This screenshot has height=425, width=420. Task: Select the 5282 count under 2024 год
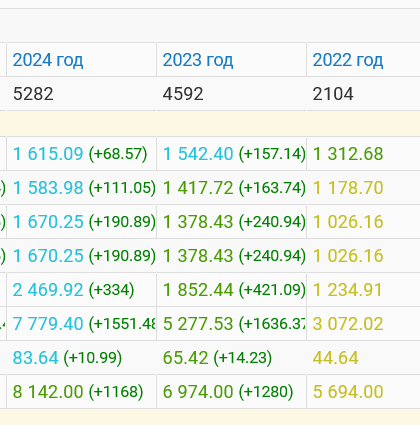coord(33,94)
